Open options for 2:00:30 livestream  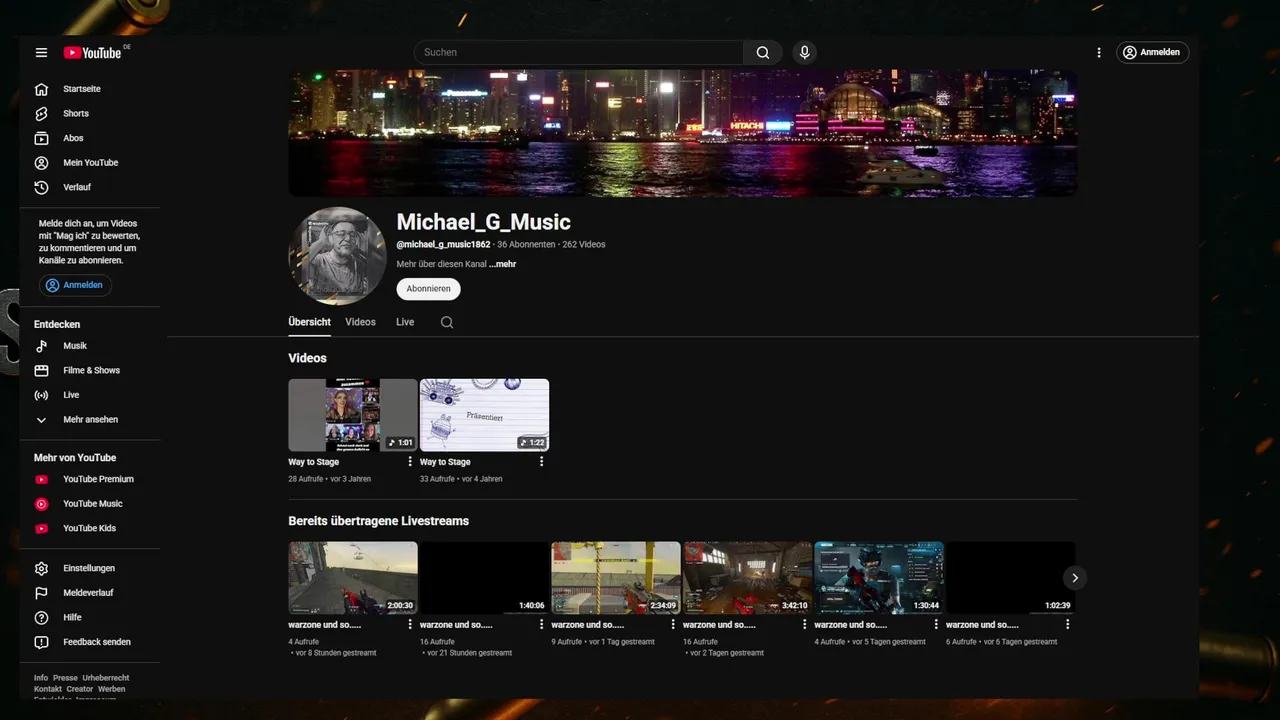410,624
